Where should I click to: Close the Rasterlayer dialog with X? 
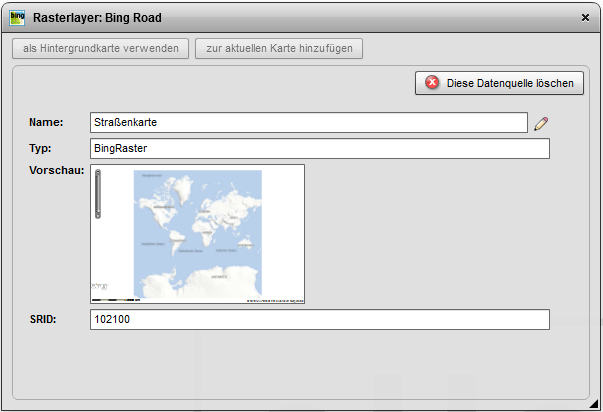click(585, 18)
